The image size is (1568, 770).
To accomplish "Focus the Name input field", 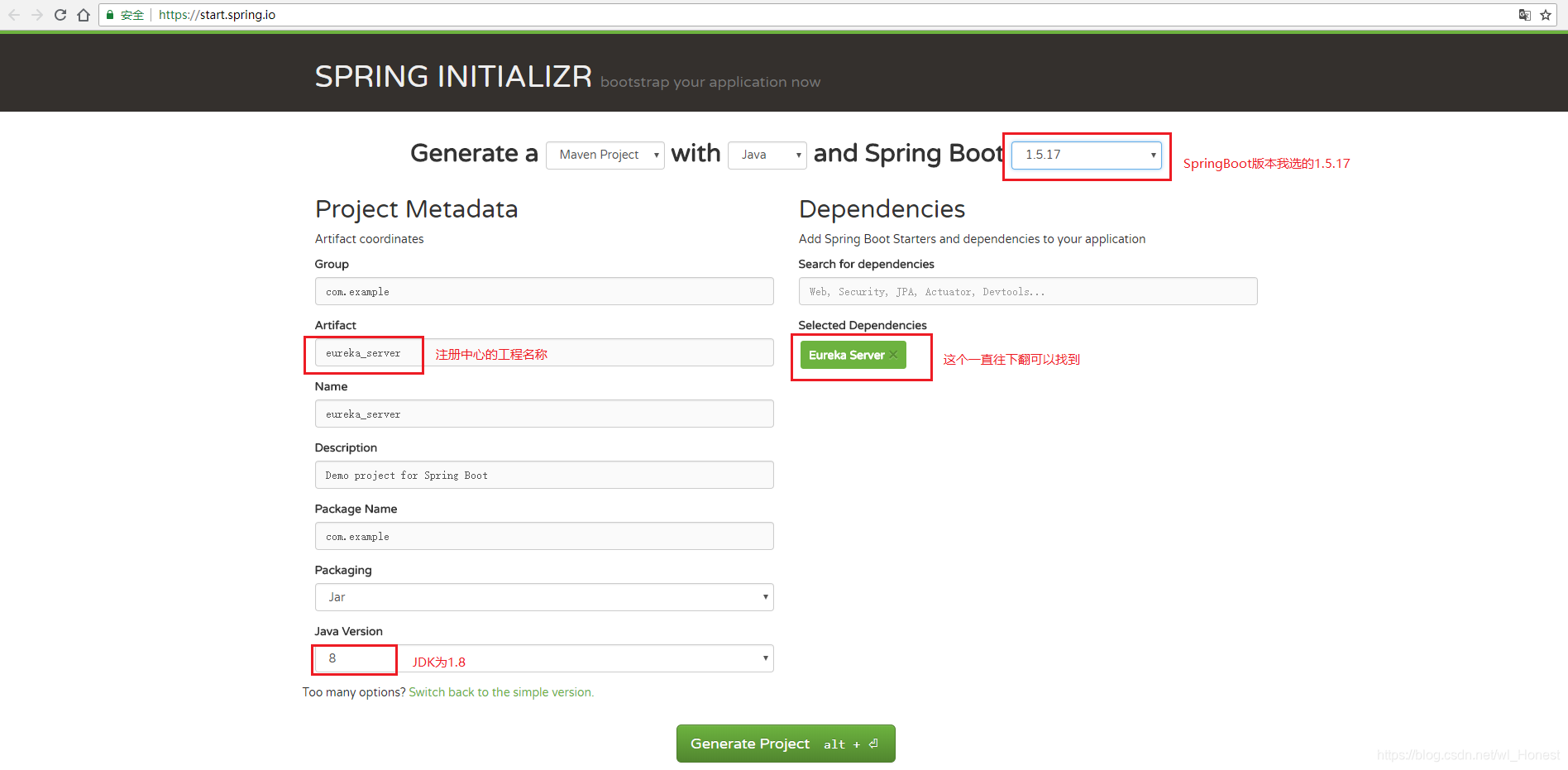I will [544, 414].
